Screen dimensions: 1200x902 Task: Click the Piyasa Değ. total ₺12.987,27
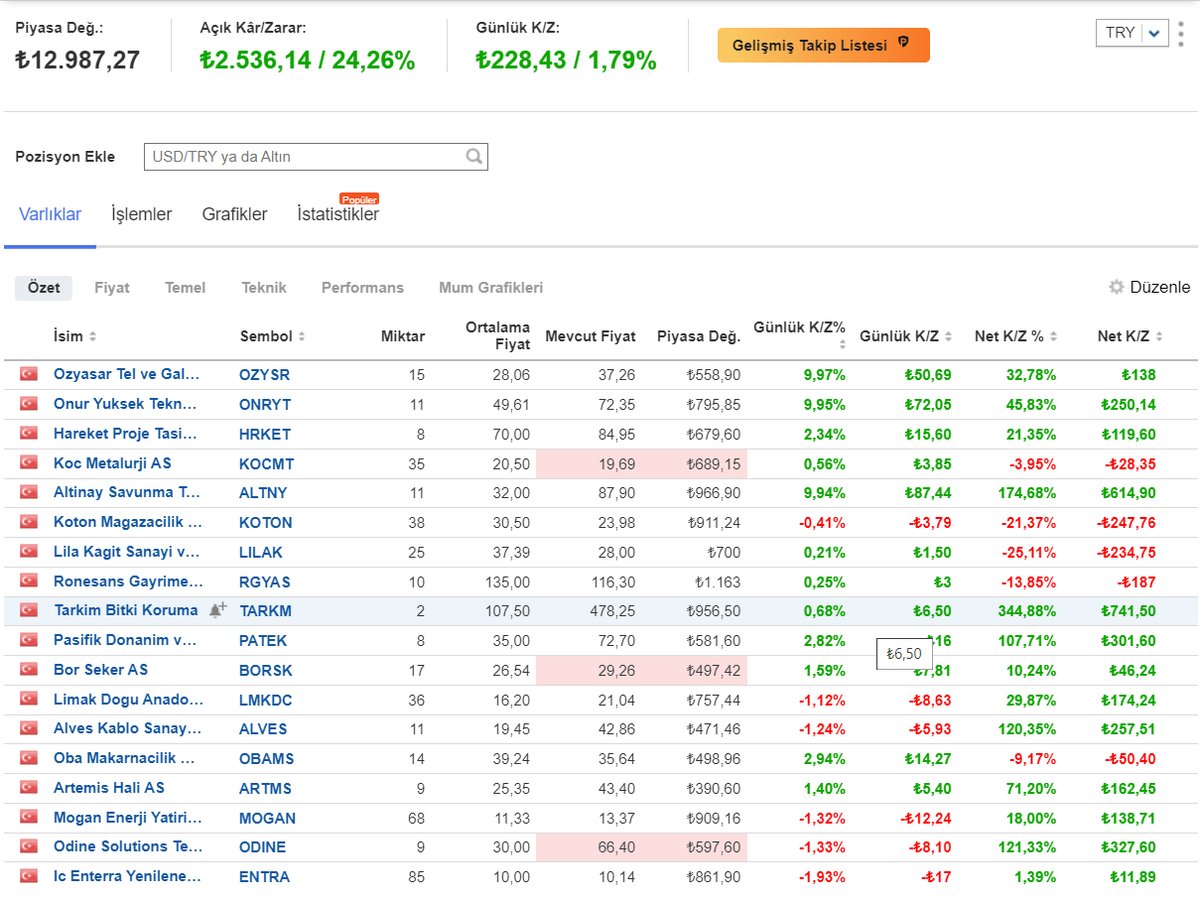click(x=77, y=60)
